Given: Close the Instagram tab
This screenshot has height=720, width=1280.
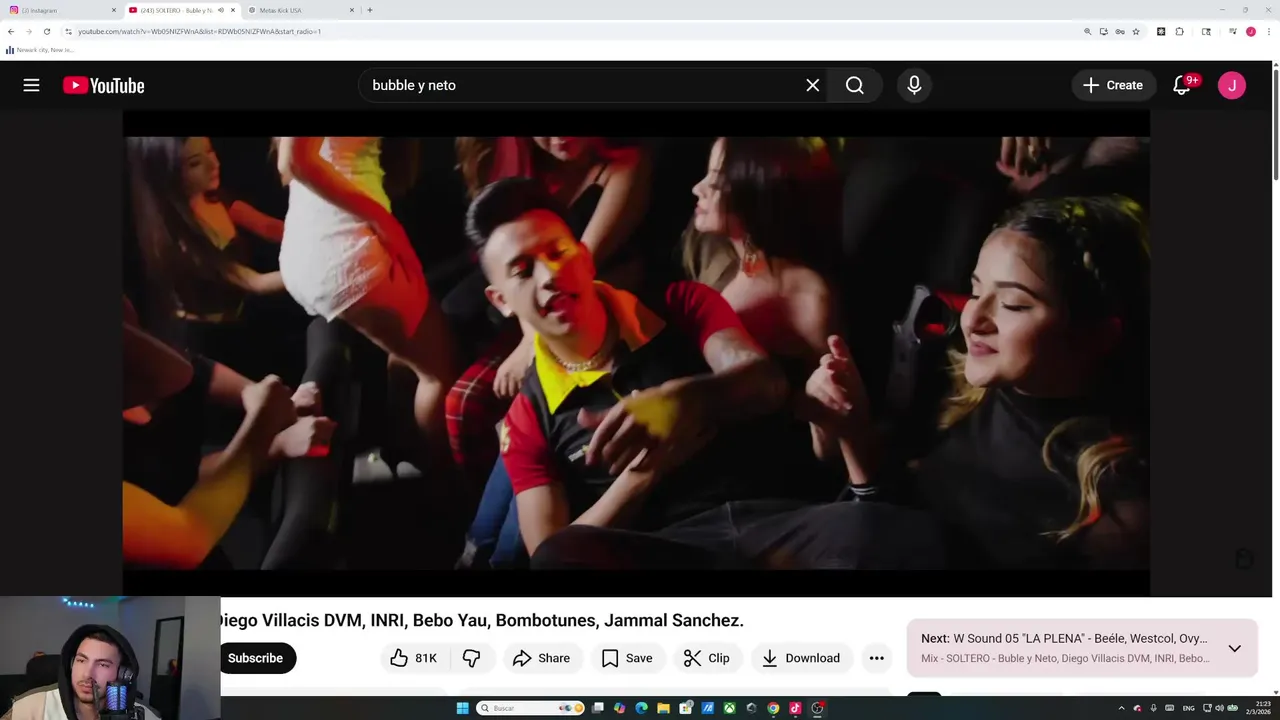Looking at the screenshot, I should tap(114, 10).
